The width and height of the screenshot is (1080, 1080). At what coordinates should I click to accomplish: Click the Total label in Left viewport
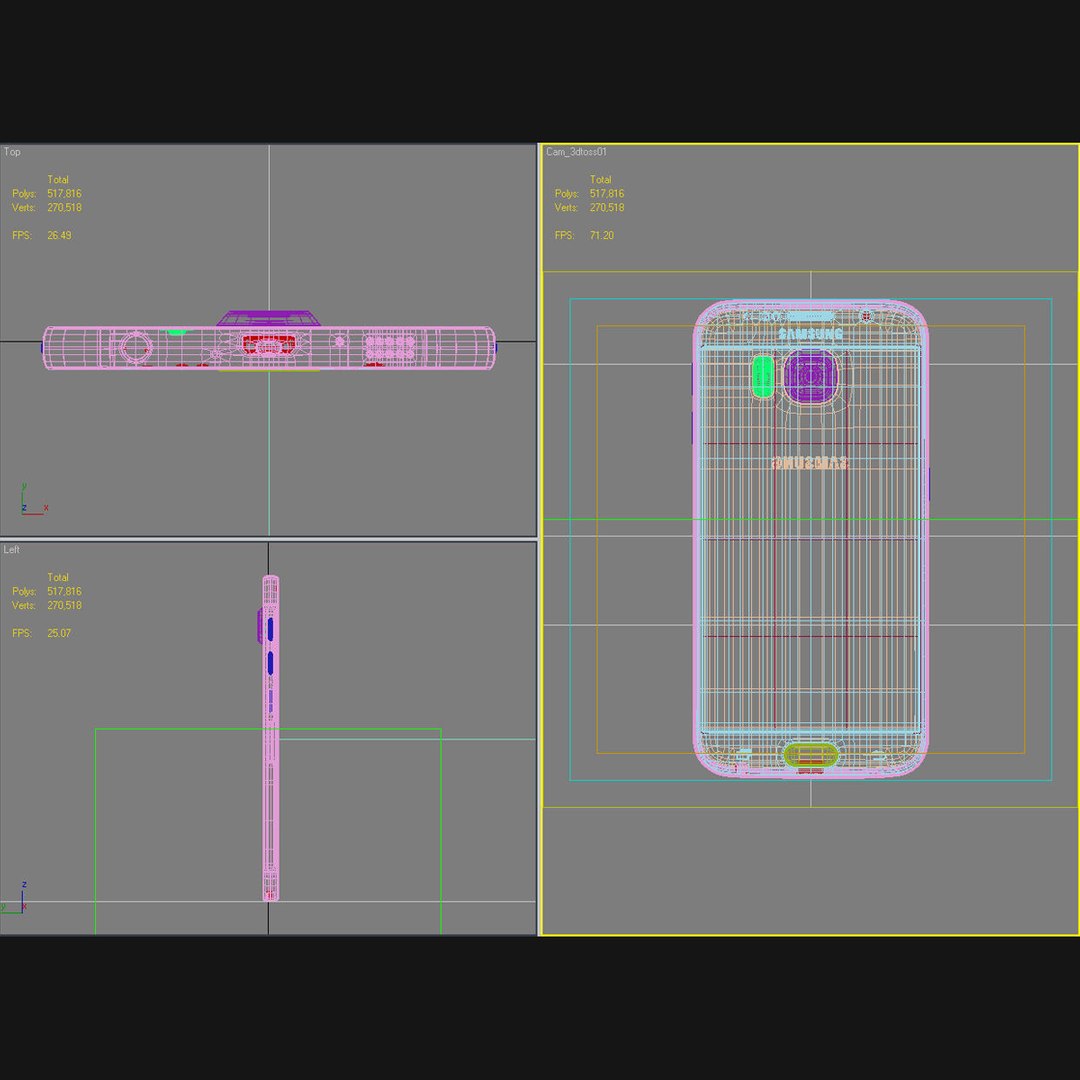(x=58, y=577)
